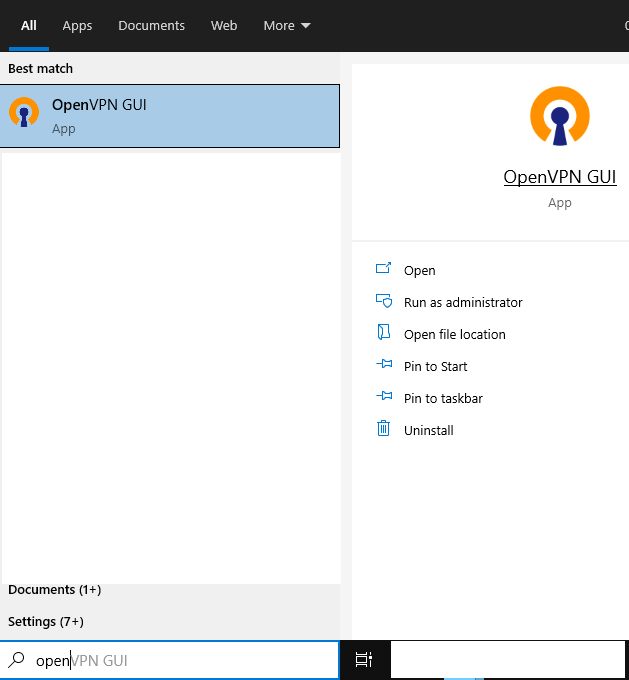This screenshot has height=680, width=629.
Task: Choose Pin to Start
Action: click(436, 366)
